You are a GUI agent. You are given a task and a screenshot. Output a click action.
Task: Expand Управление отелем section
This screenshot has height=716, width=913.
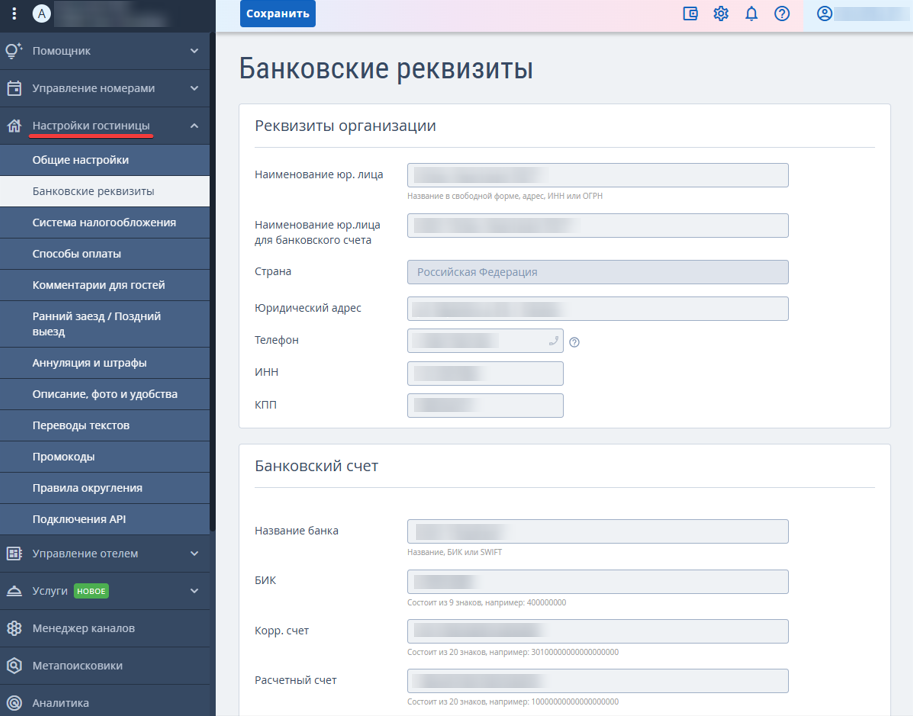point(194,554)
